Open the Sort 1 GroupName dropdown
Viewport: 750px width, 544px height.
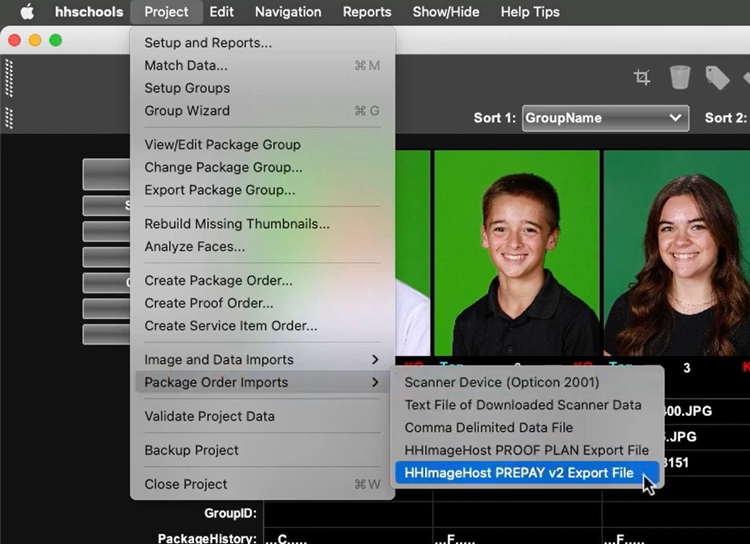(x=605, y=118)
